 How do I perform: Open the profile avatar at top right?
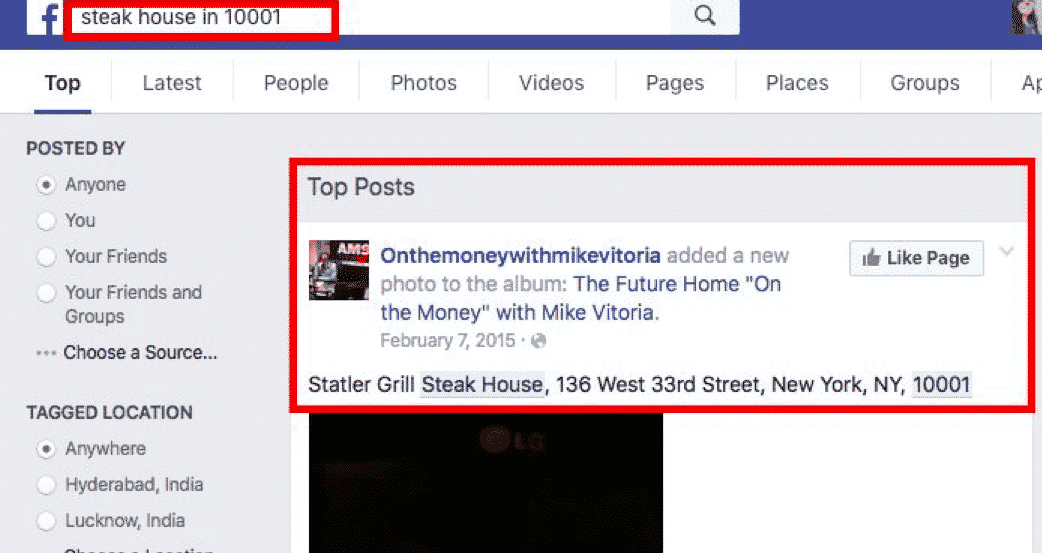click(x=1027, y=17)
